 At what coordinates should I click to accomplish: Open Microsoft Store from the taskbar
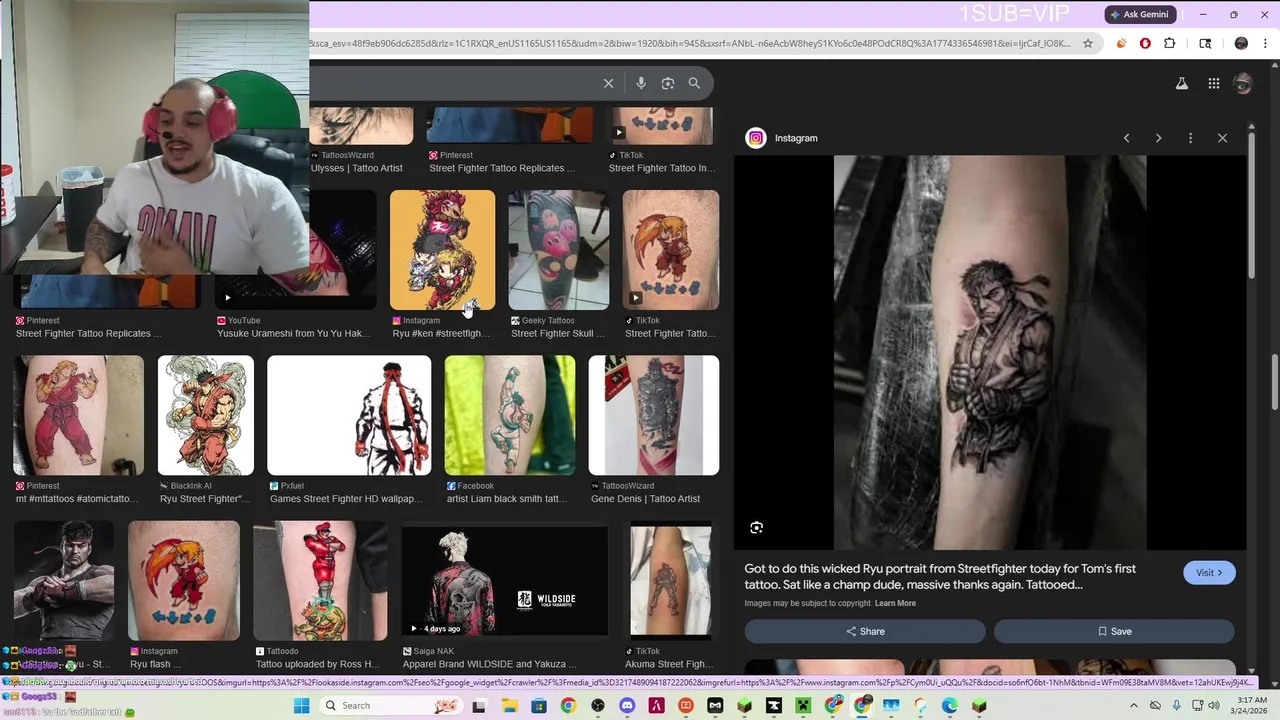540,706
